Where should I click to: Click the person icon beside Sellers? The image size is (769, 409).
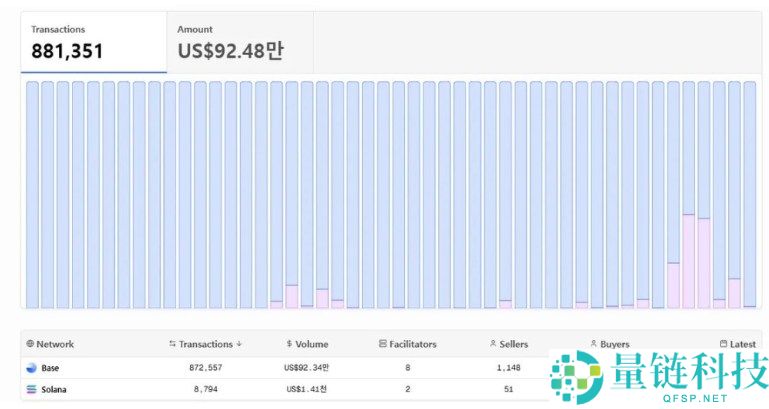click(x=493, y=344)
